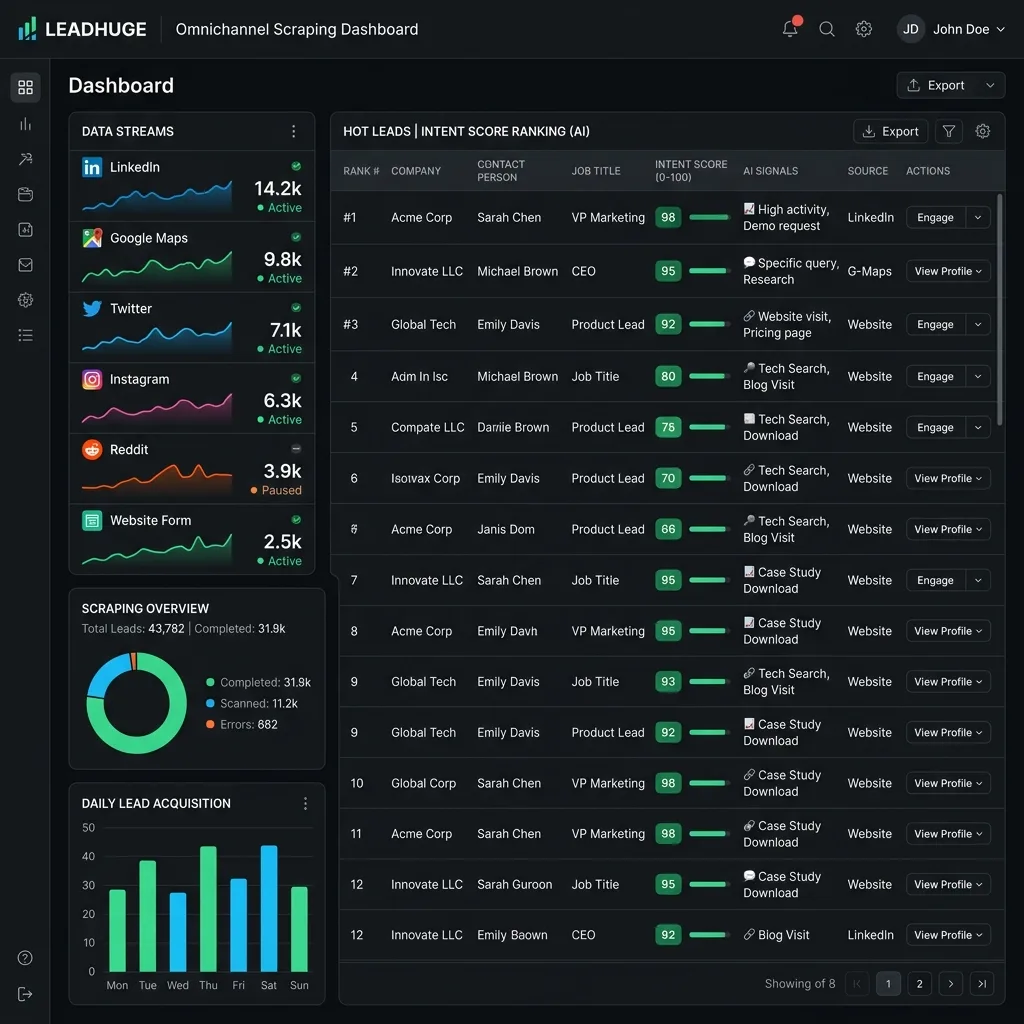Open the folders sidebar icon
The height and width of the screenshot is (1024, 1024).
25,194
